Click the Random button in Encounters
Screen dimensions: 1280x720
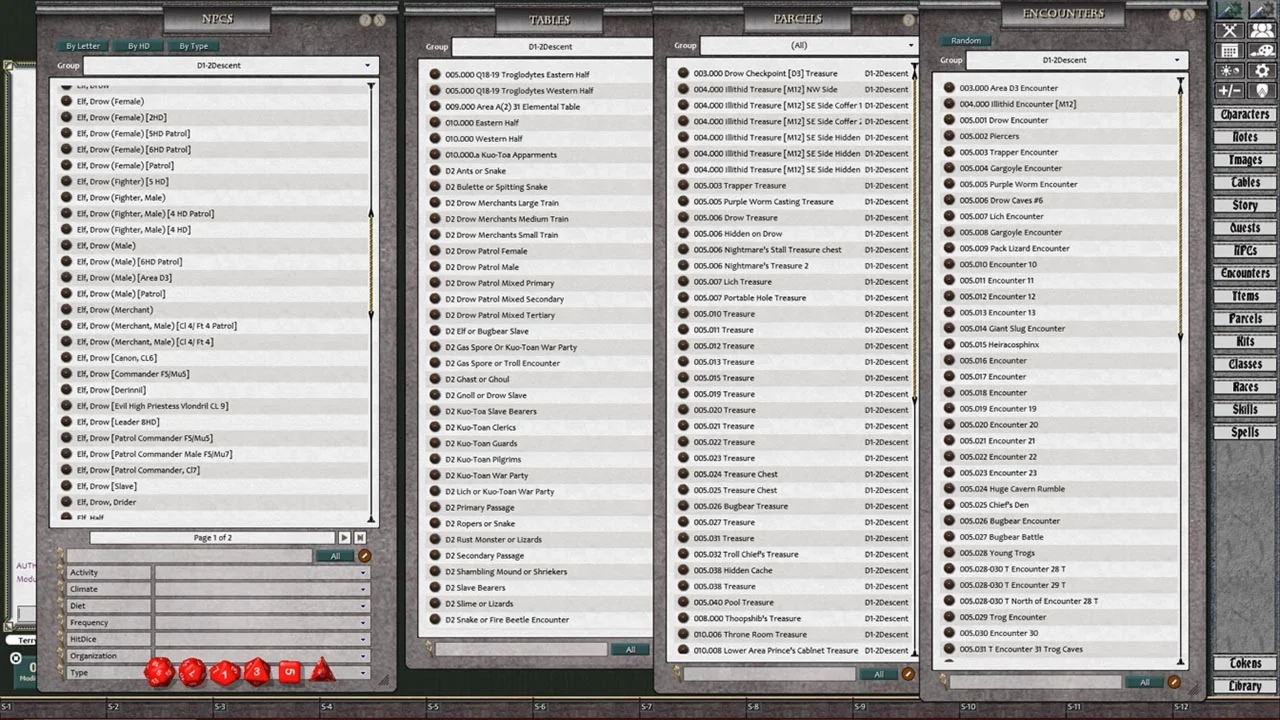point(965,41)
